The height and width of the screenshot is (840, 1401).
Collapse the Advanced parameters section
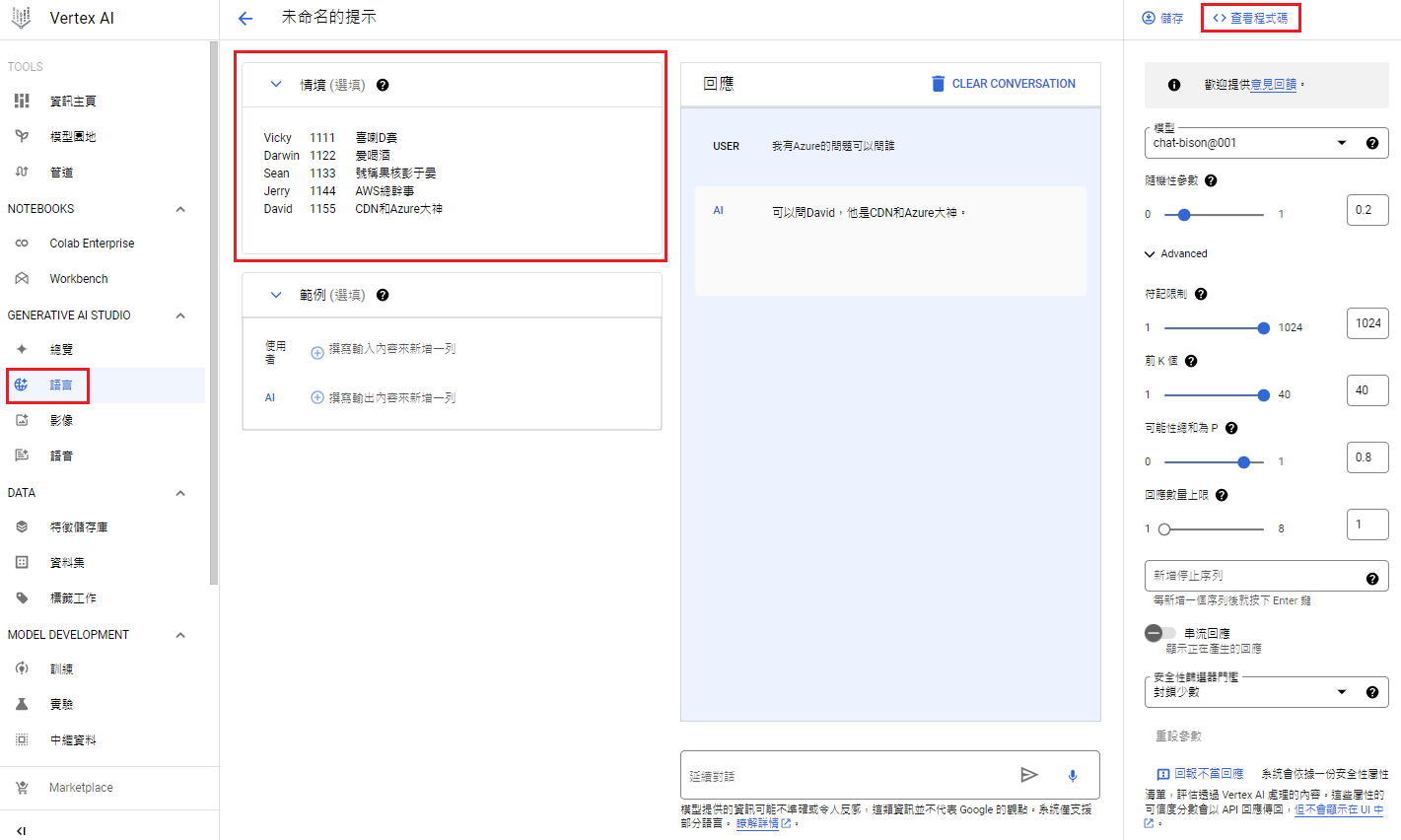[x=1150, y=254]
